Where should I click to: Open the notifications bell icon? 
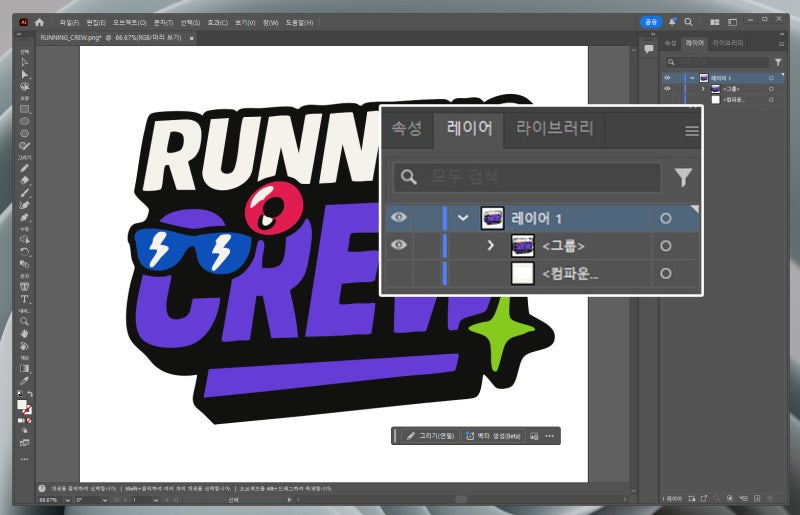click(x=672, y=21)
